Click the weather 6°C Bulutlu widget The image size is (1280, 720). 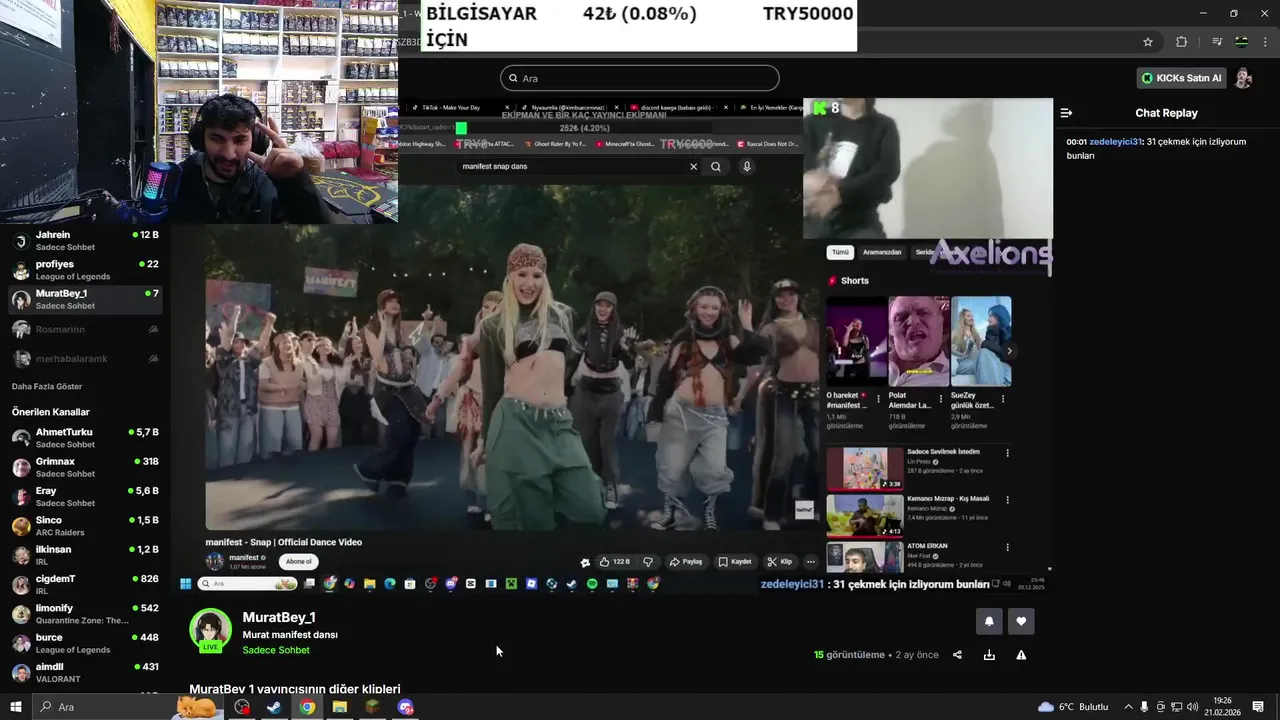(1072, 707)
